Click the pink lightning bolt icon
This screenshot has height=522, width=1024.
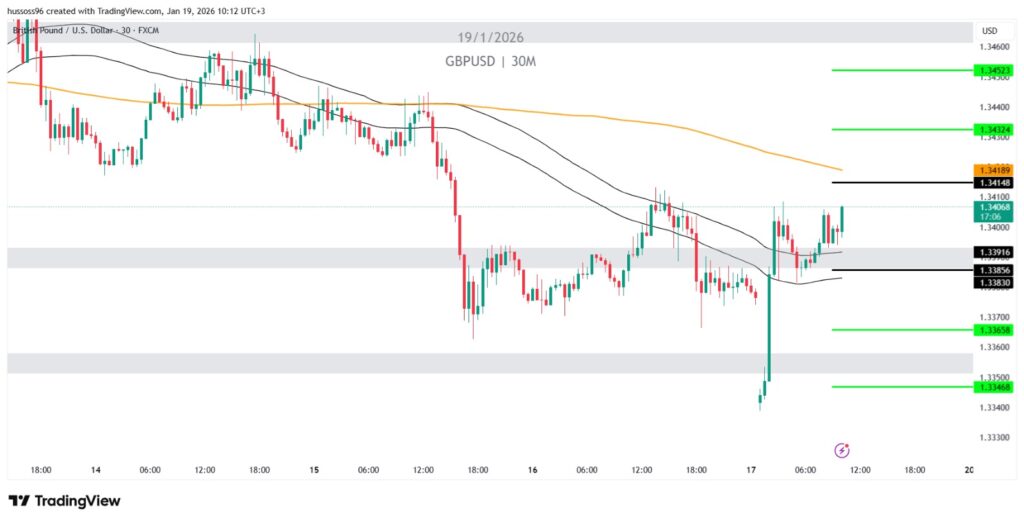coord(842,450)
